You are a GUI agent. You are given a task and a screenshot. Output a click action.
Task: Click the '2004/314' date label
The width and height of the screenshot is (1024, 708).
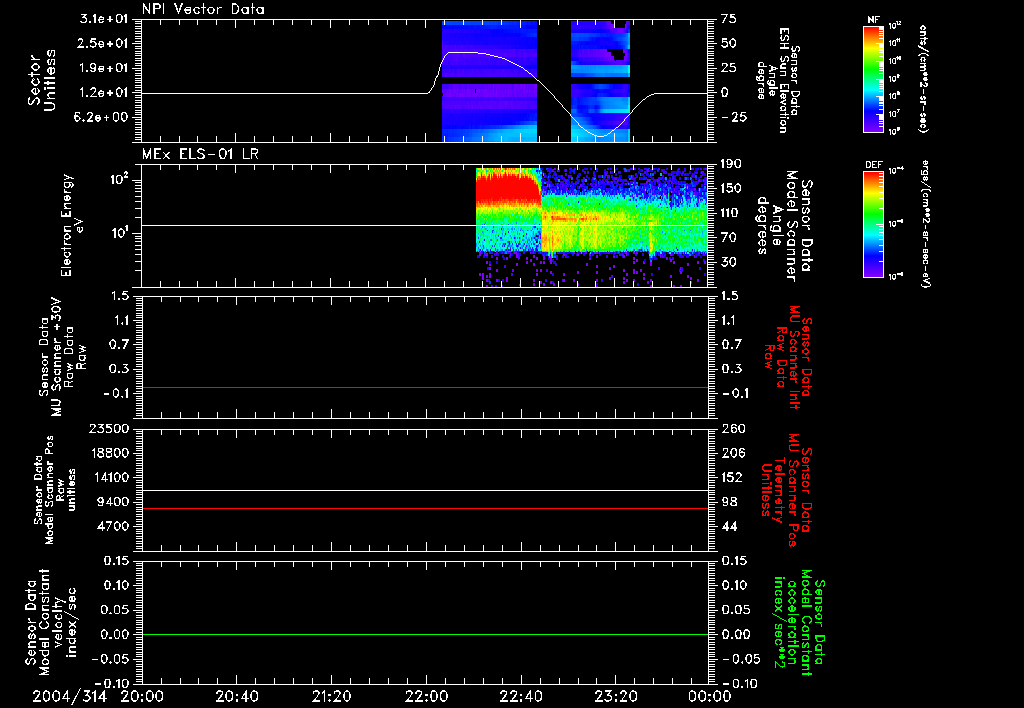69,696
